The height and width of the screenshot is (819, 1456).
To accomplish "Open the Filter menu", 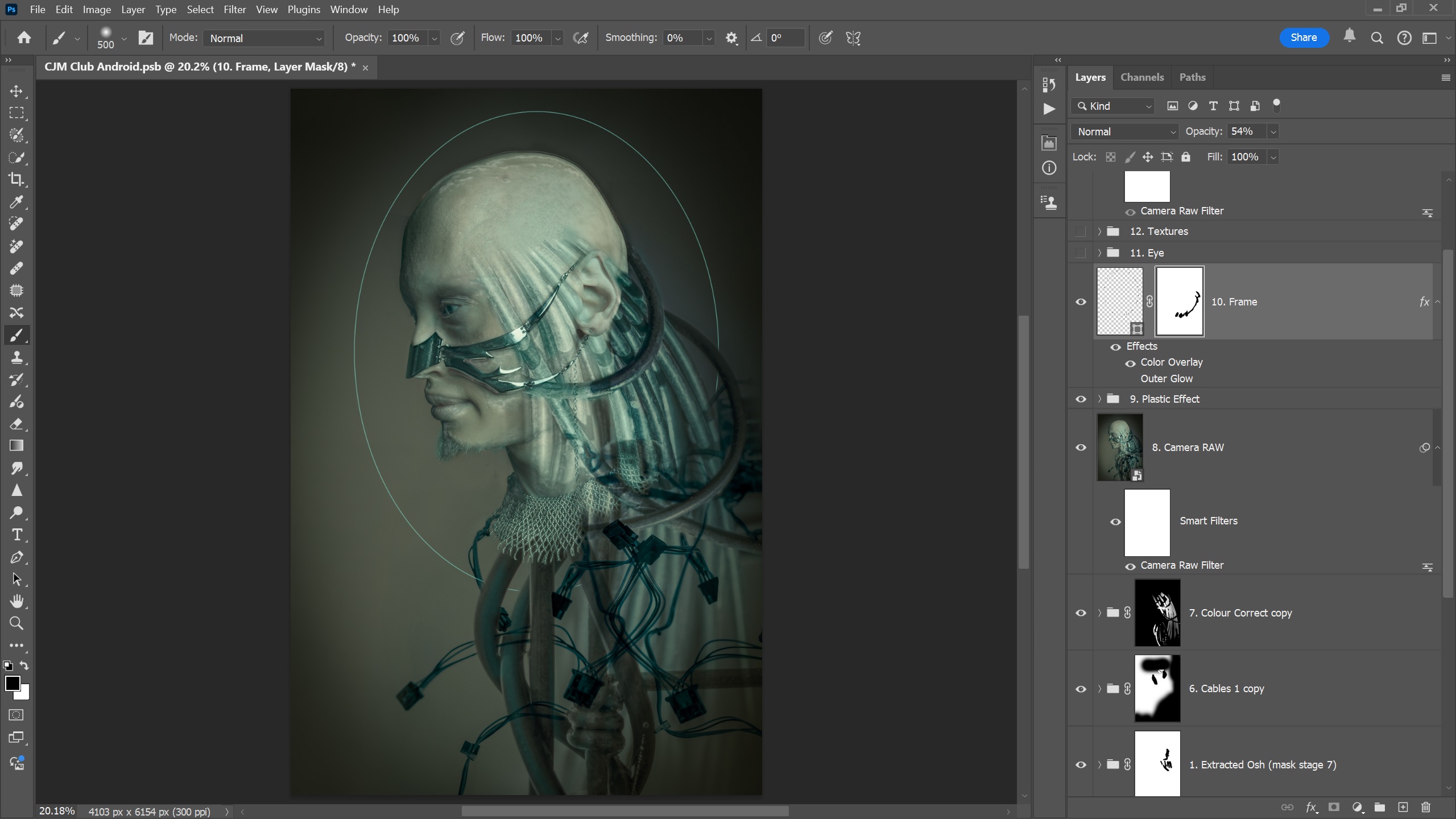I will 234,10.
